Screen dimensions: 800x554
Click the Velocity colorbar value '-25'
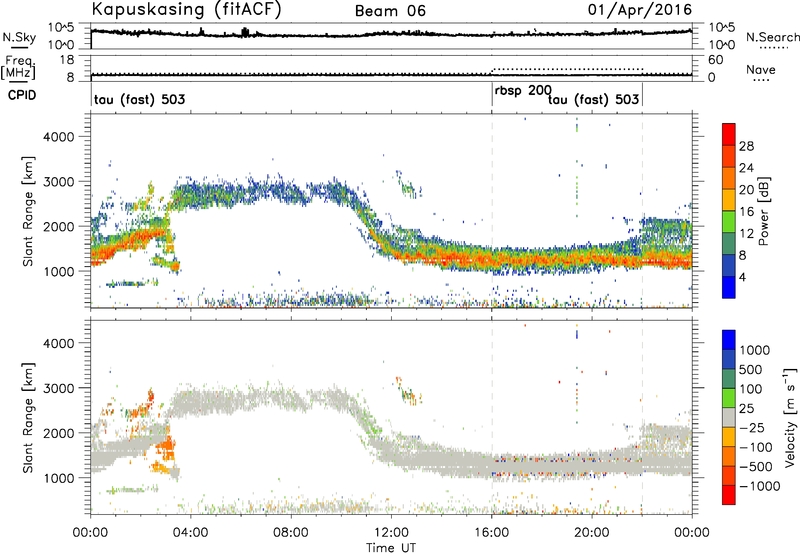pyautogui.click(x=753, y=427)
